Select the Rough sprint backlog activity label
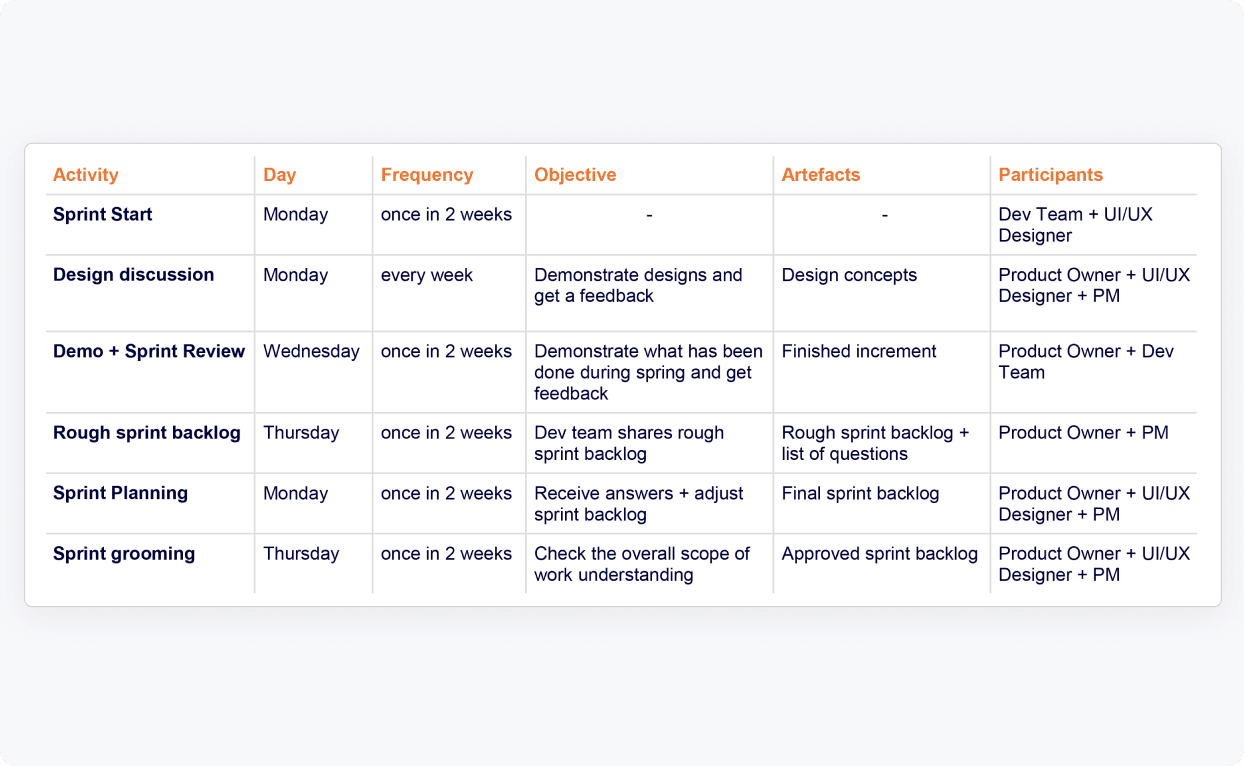 coord(147,433)
